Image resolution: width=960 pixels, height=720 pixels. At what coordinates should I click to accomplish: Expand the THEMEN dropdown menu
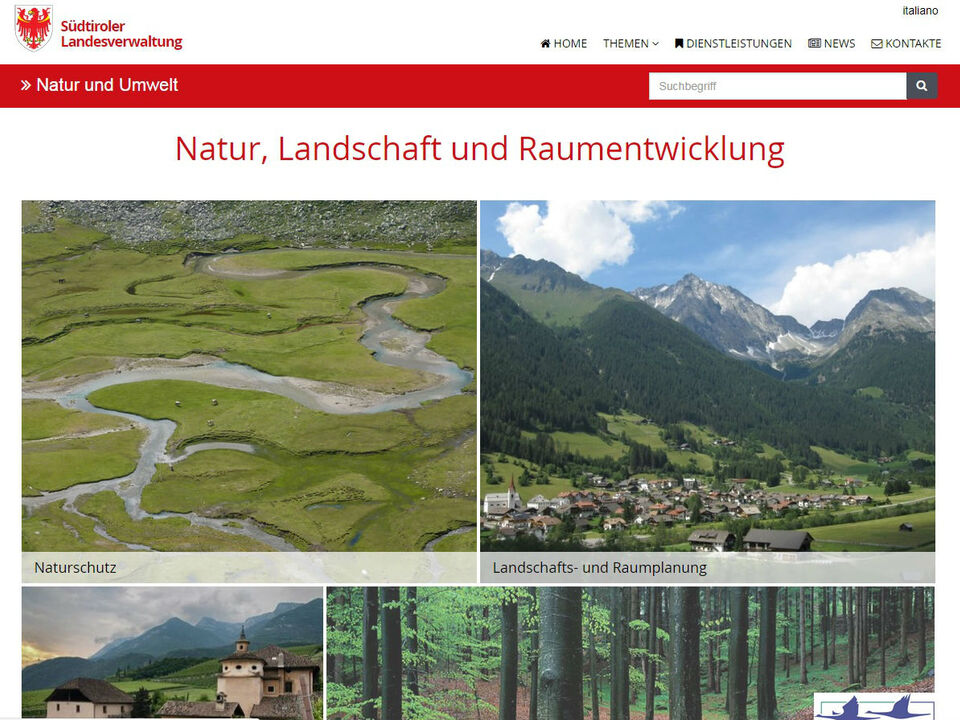630,43
